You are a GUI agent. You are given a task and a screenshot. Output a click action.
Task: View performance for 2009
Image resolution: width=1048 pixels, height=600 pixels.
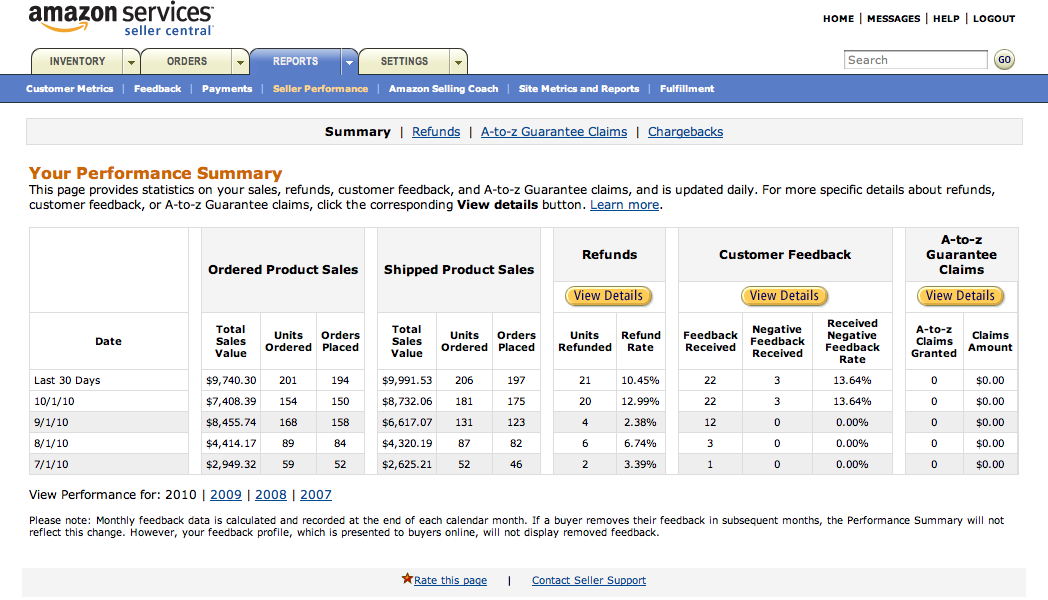pyautogui.click(x=226, y=495)
